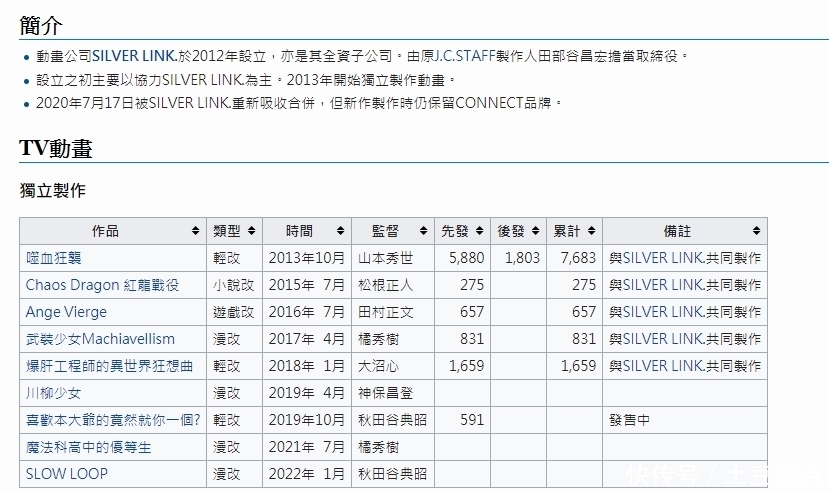Screen dimensions: 829x492
Task: Sort table by 先發 column arrows
Action: point(480,231)
